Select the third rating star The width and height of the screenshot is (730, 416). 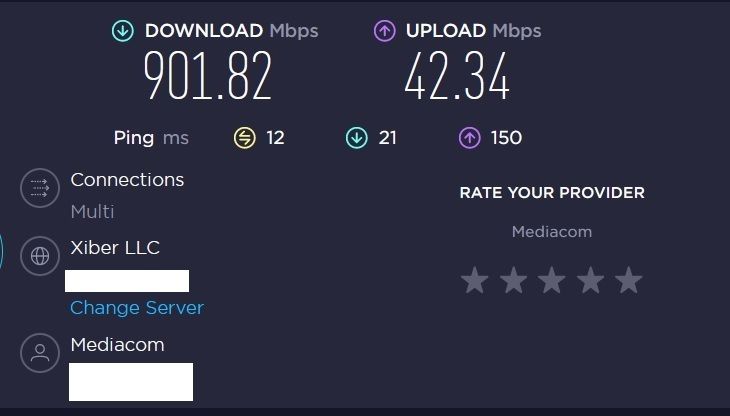[552, 280]
